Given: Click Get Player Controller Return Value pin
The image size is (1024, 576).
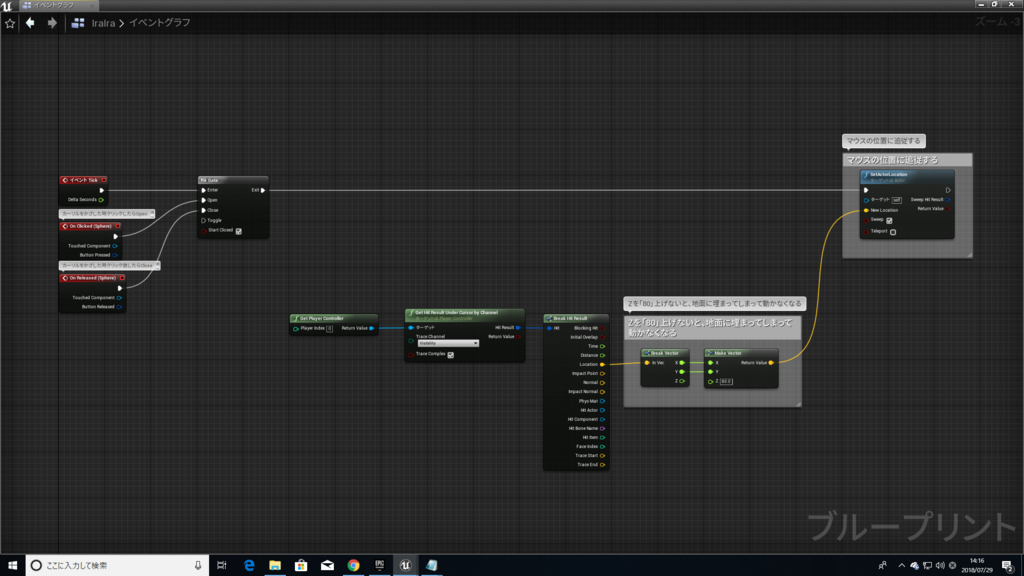Looking at the screenshot, I should pos(372,328).
